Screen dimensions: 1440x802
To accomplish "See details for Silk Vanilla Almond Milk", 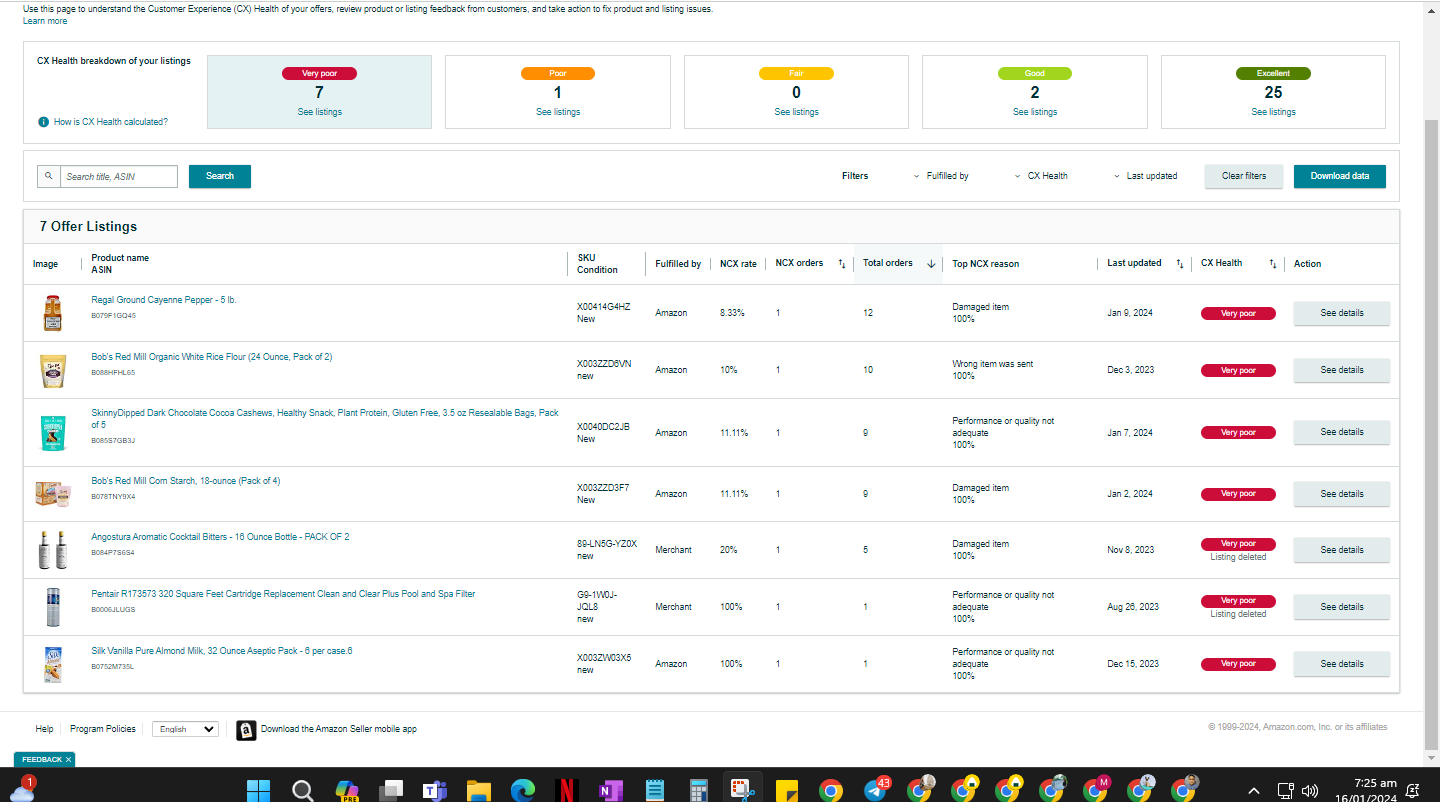I will click(x=1342, y=664).
